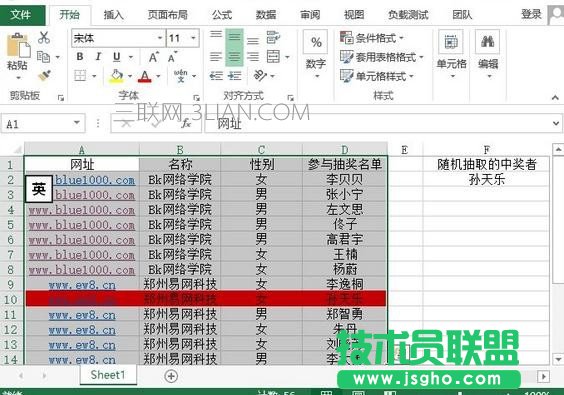
Task: Toggle center horizontal alignment
Action: pos(235,57)
